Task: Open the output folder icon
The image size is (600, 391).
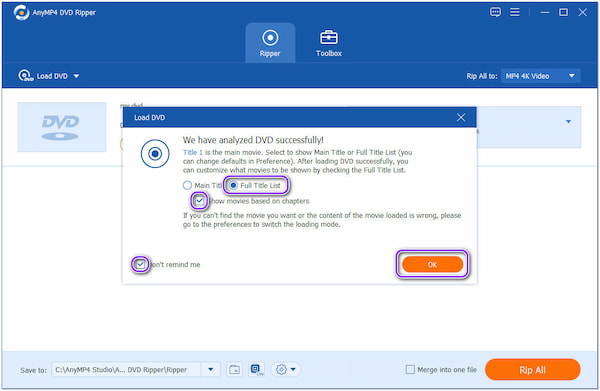Action: (234, 370)
